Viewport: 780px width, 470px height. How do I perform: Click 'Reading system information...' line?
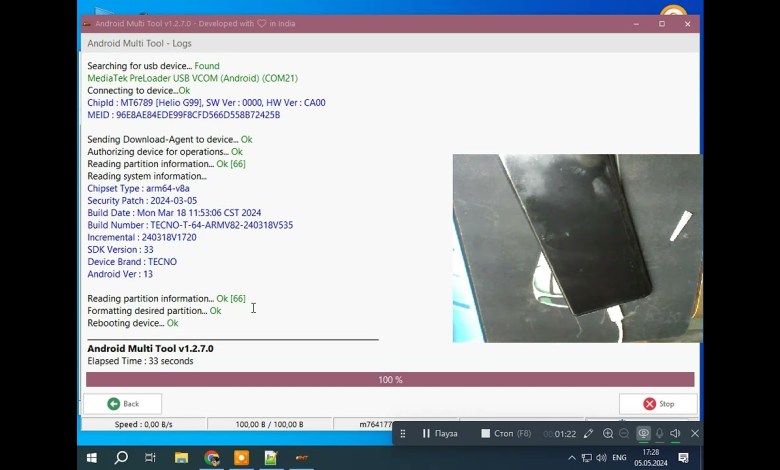click(147, 176)
